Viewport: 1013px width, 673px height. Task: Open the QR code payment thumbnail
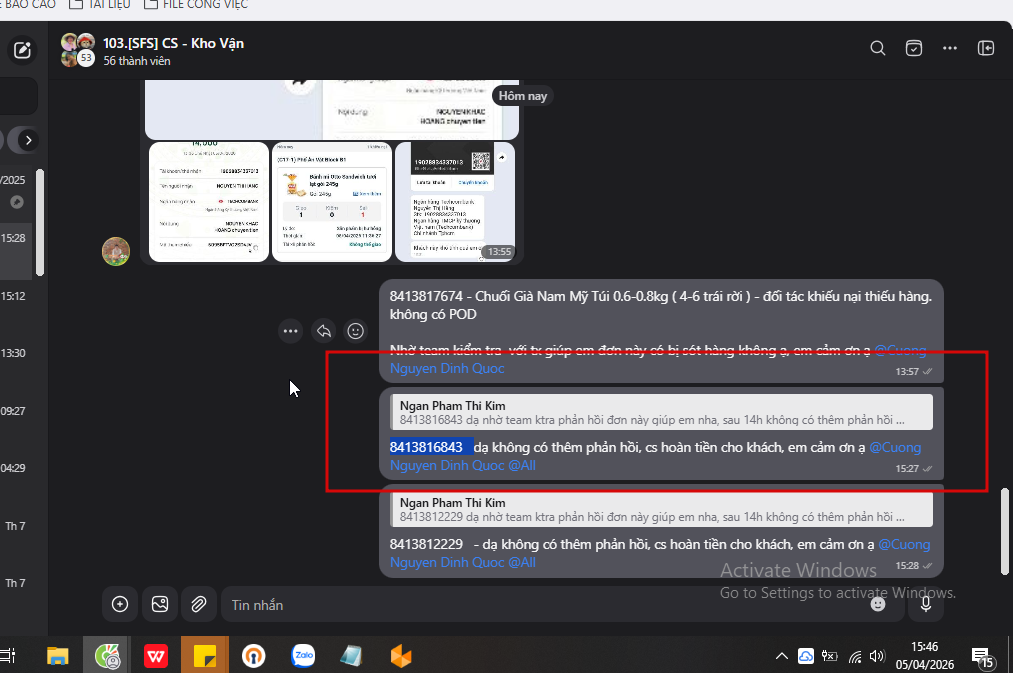[455, 202]
